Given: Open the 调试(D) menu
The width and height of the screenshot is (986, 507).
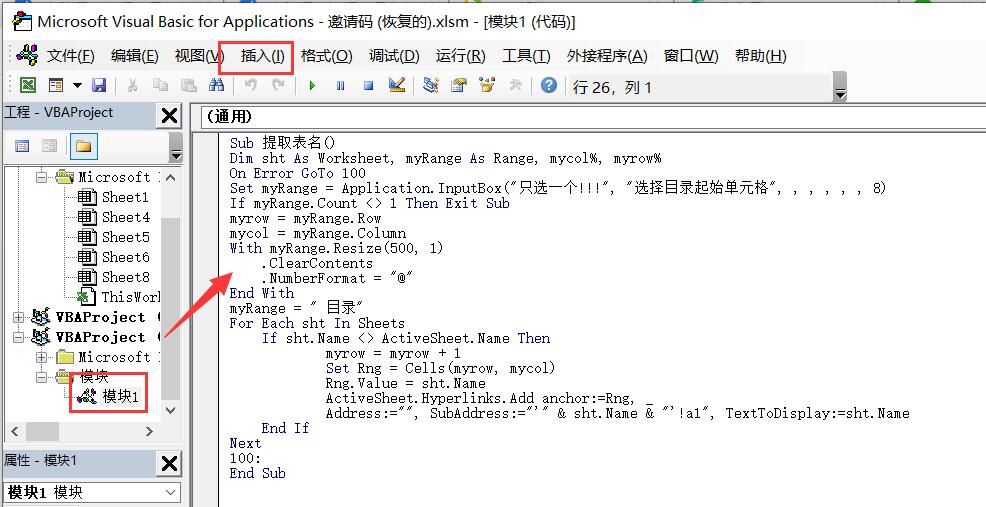Looking at the screenshot, I should point(394,56).
